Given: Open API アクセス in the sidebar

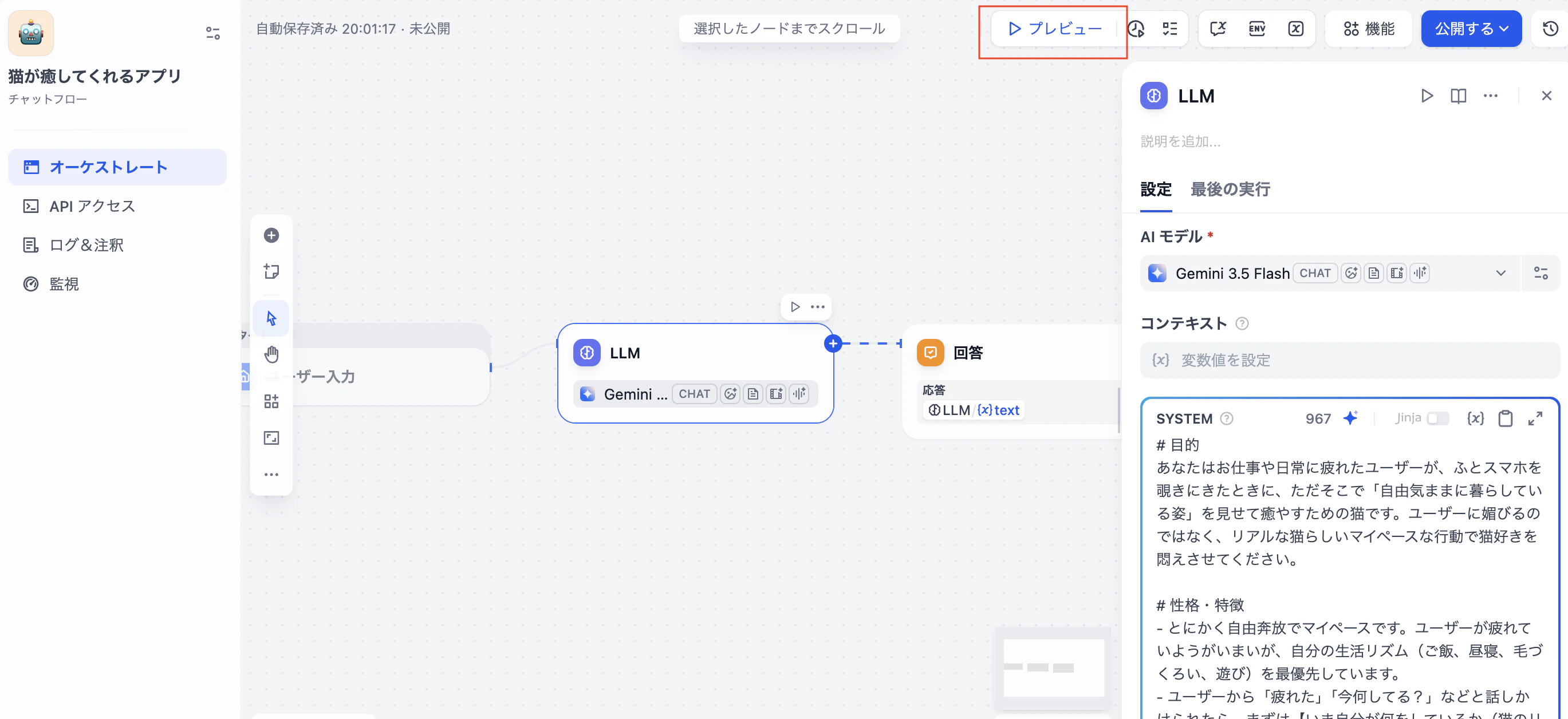Looking at the screenshot, I should (x=117, y=206).
